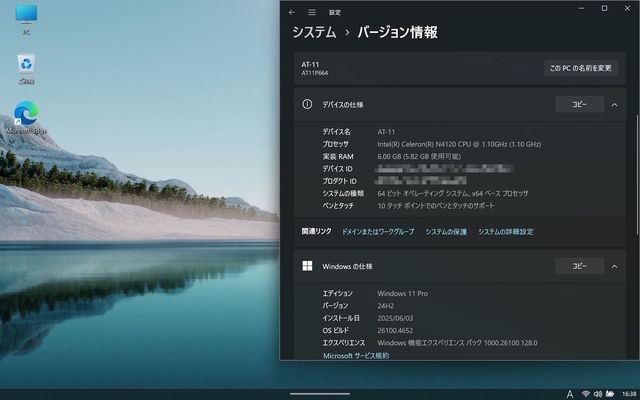Copy the device specifications
Viewport: 640px width, 400px height.
pyautogui.click(x=579, y=104)
